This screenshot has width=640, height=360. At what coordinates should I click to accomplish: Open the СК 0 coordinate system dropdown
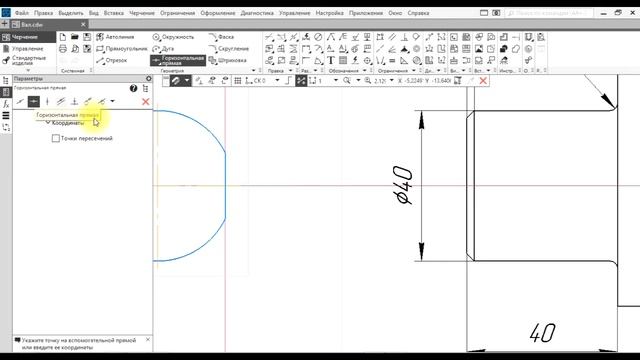click(277, 81)
